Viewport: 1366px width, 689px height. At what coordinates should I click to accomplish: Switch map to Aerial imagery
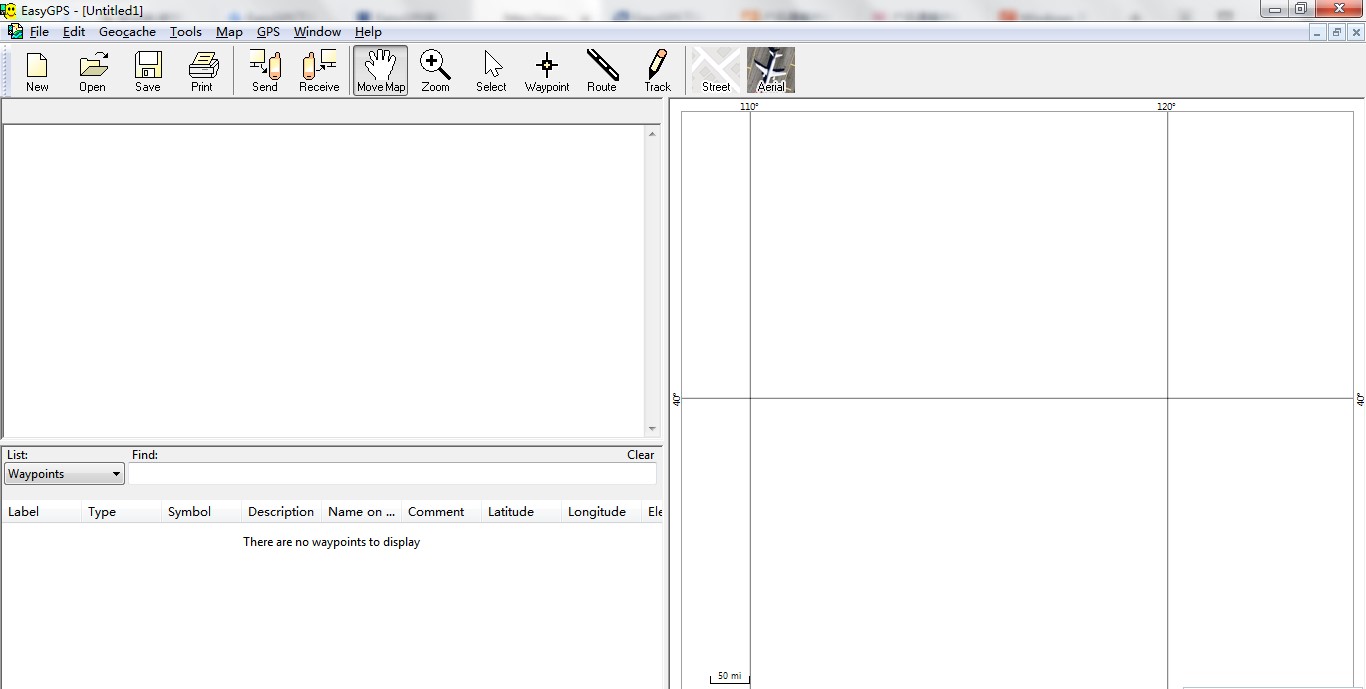pos(771,70)
